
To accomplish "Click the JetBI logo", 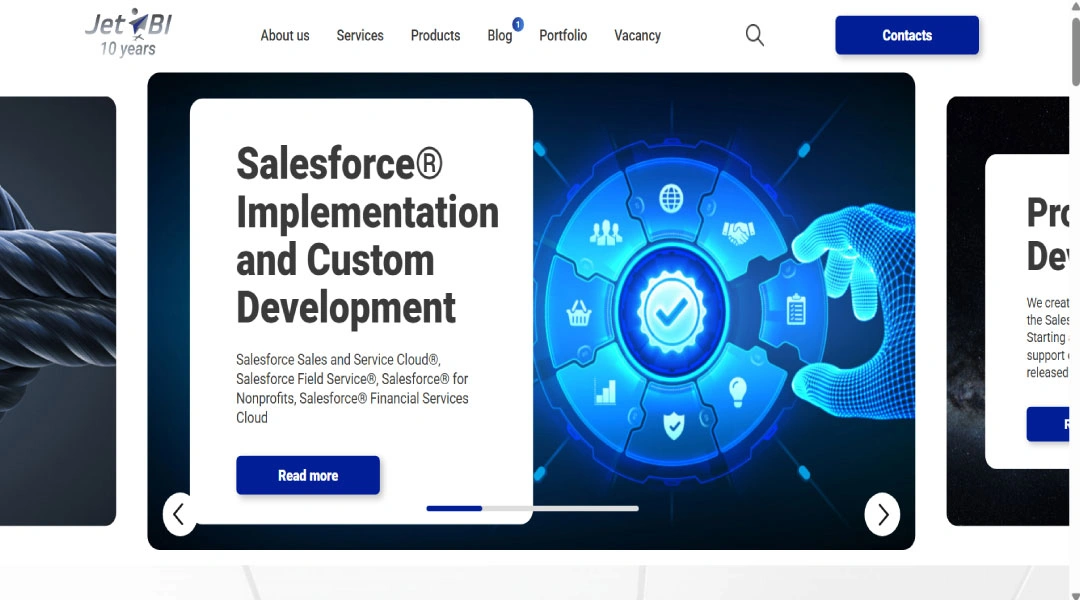I will [x=129, y=33].
